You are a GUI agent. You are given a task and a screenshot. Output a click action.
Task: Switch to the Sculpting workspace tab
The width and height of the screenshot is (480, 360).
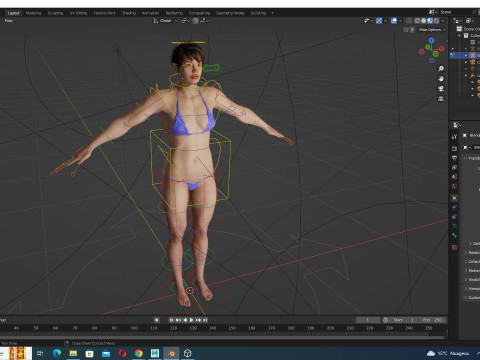tap(55, 13)
